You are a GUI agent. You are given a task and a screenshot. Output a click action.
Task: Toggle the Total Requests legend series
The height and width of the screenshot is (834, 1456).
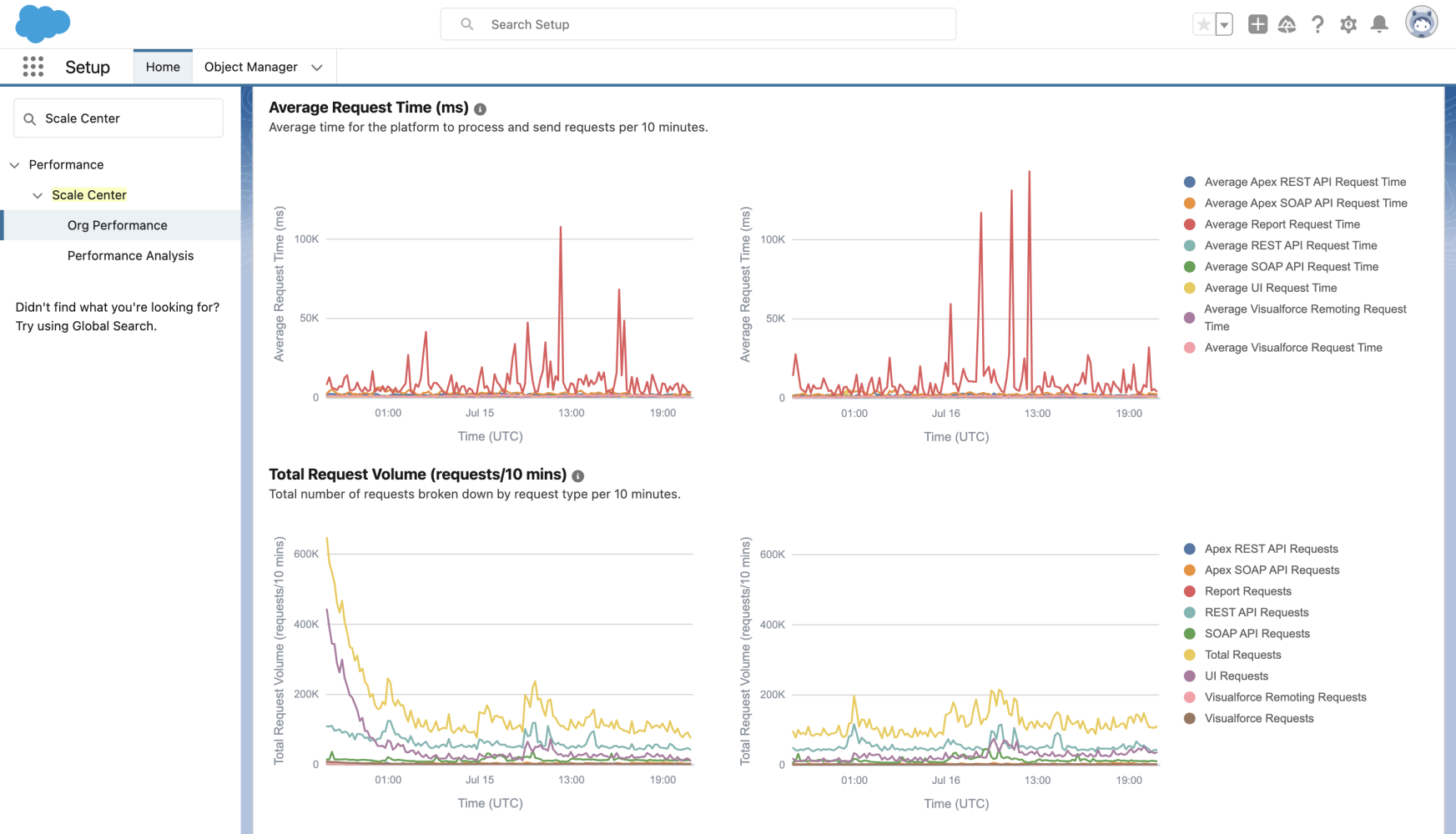point(1242,655)
